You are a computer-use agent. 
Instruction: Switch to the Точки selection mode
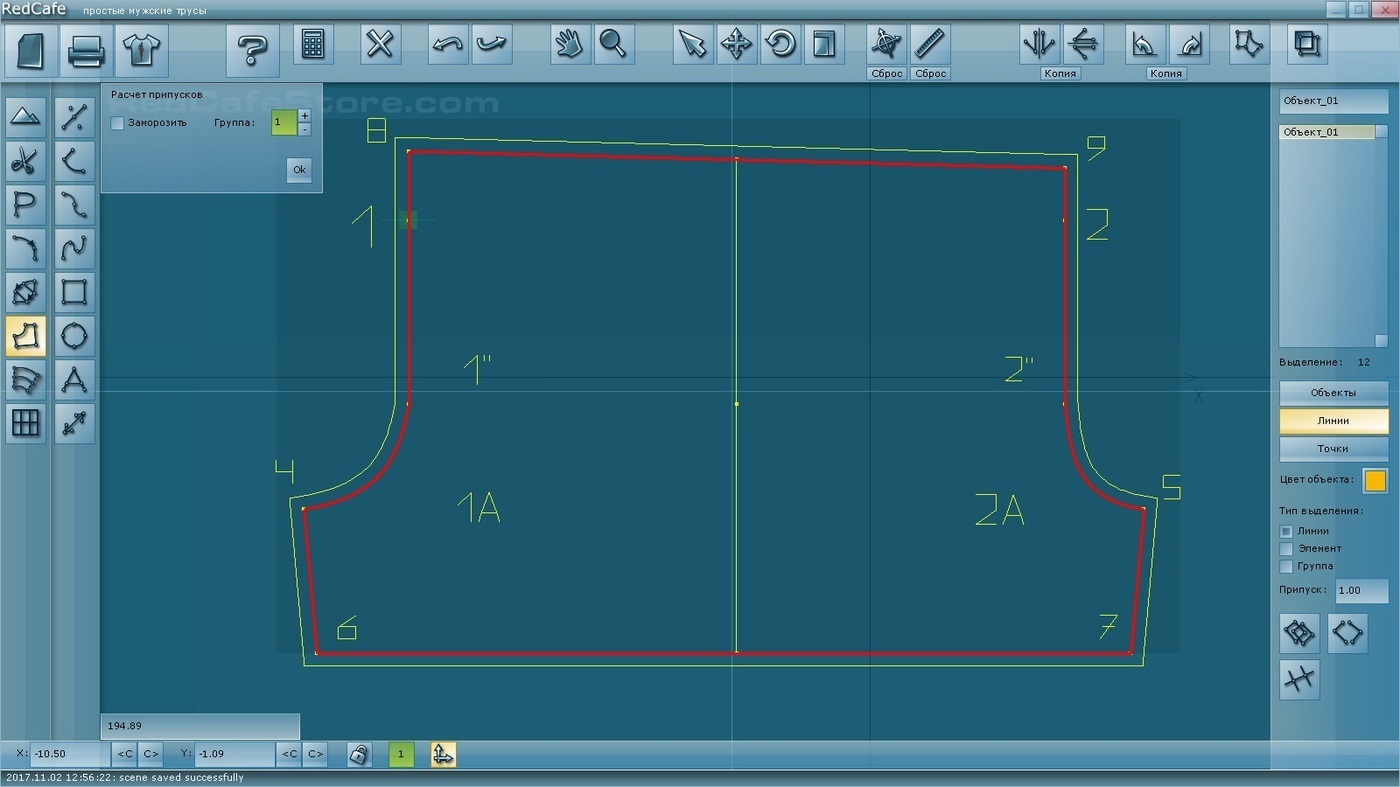(x=1333, y=448)
